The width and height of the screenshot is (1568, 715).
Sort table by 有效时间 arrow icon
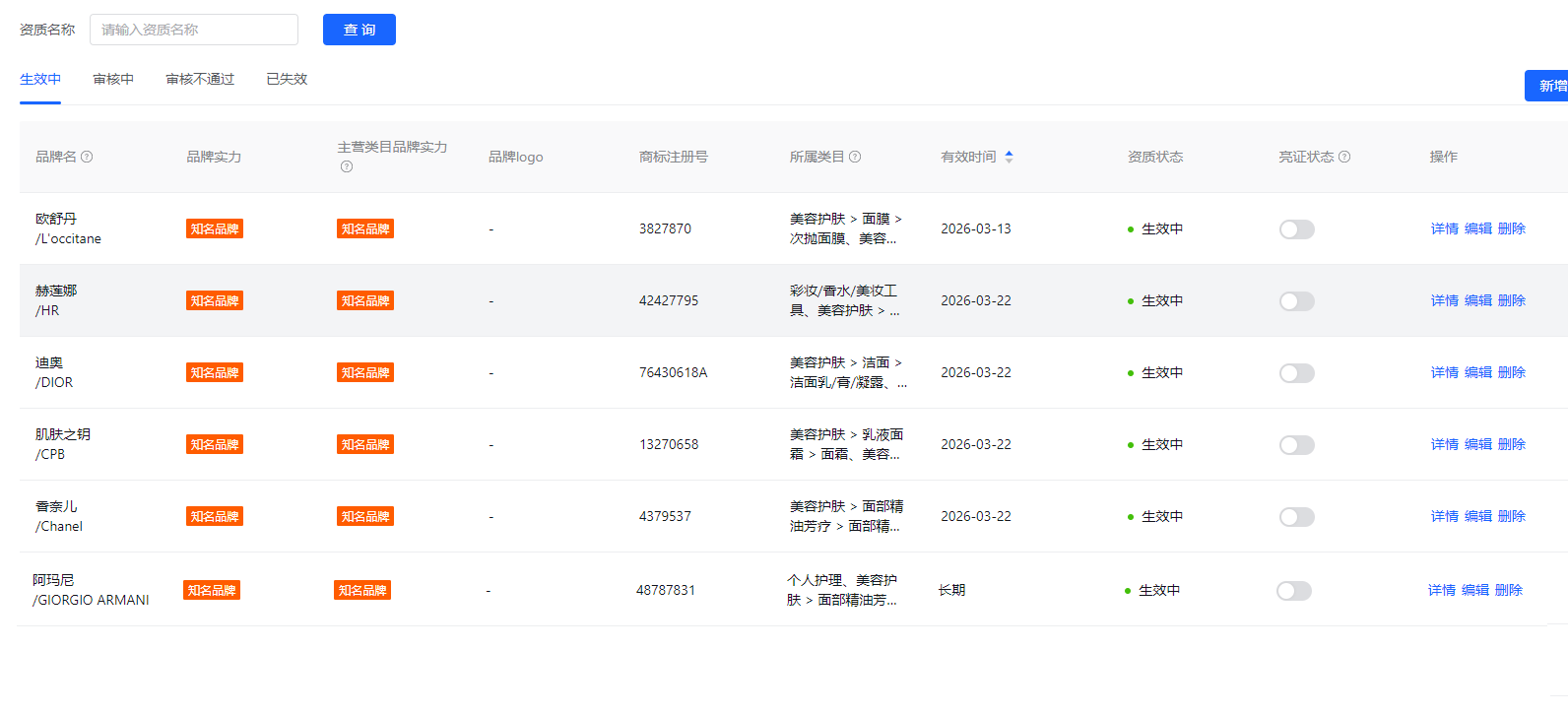(1009, 157)
